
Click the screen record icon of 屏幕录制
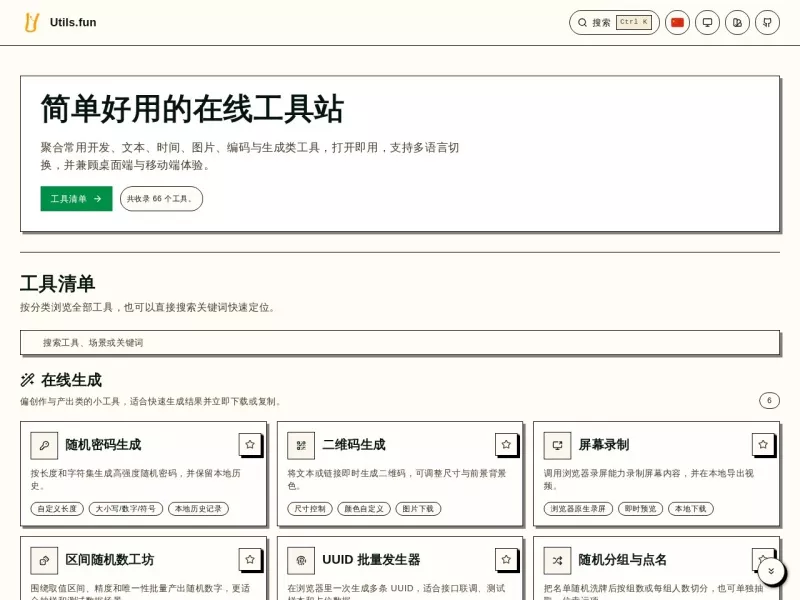coord(558,445)
